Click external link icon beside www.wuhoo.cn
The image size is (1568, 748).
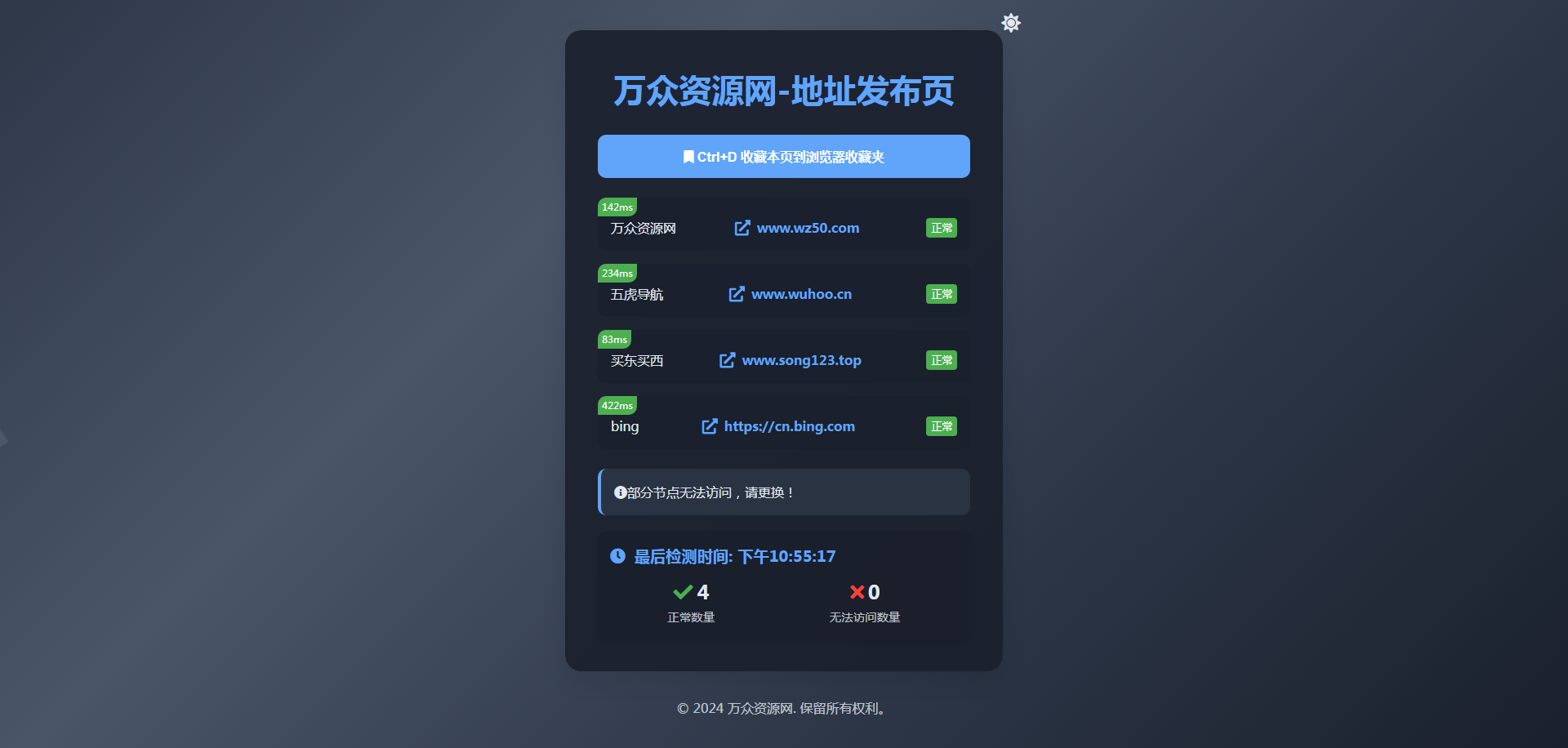[x=737, y=294]
